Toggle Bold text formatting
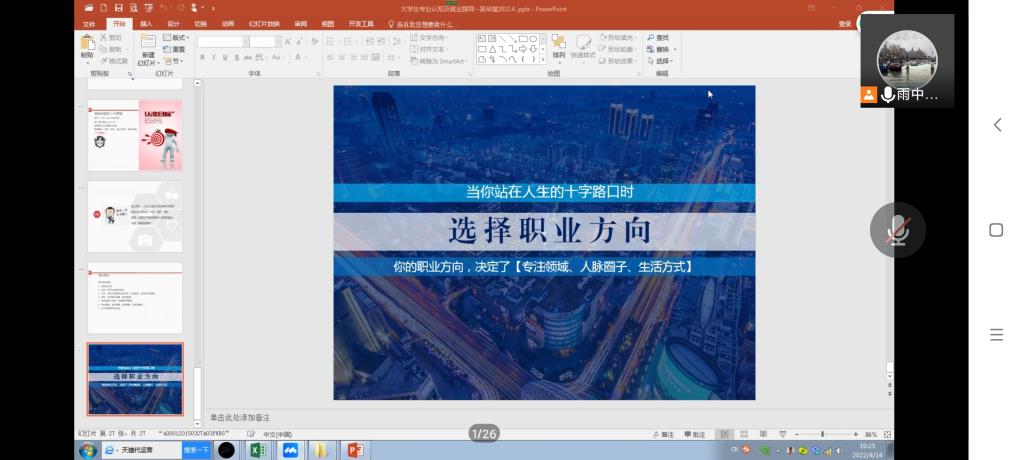1024x460 pixels. tap(202, 58)
